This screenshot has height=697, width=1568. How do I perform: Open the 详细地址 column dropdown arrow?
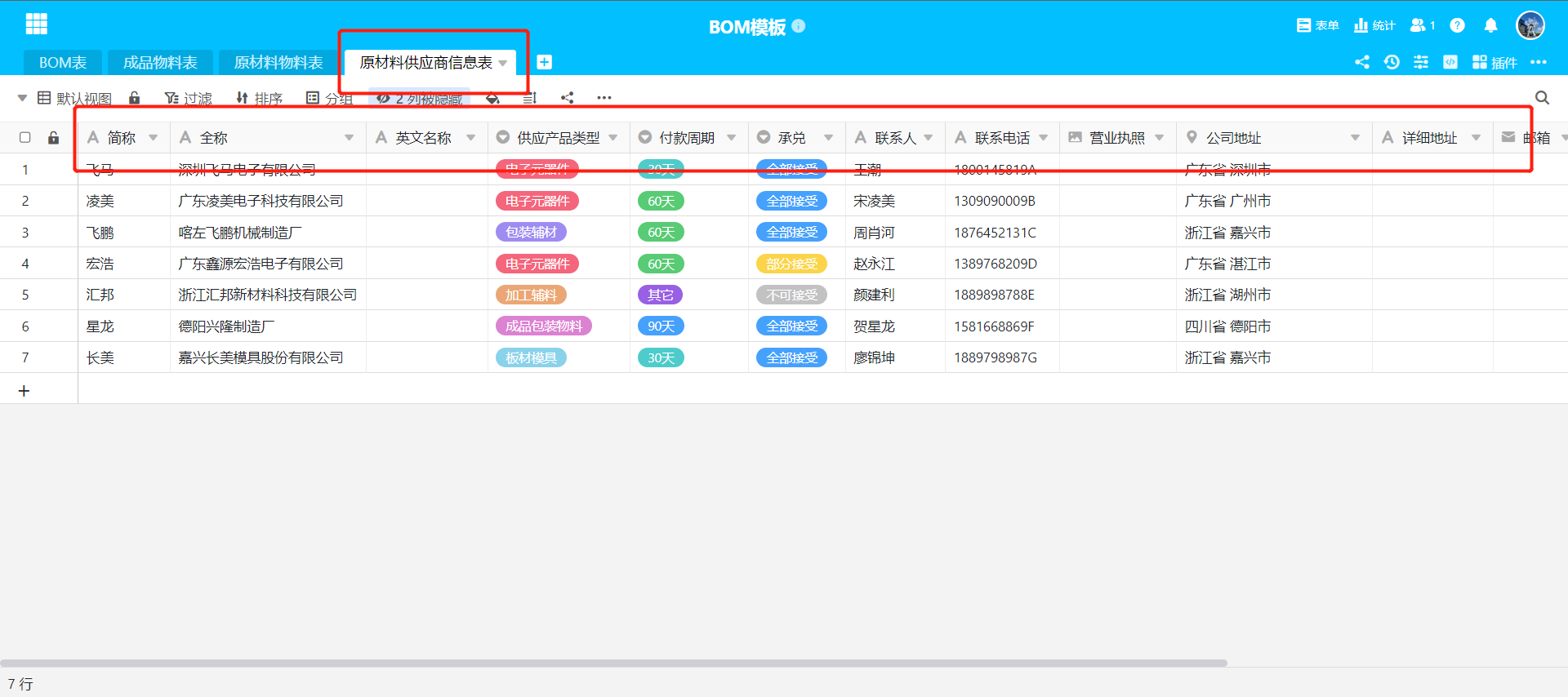click(1477, 137)
